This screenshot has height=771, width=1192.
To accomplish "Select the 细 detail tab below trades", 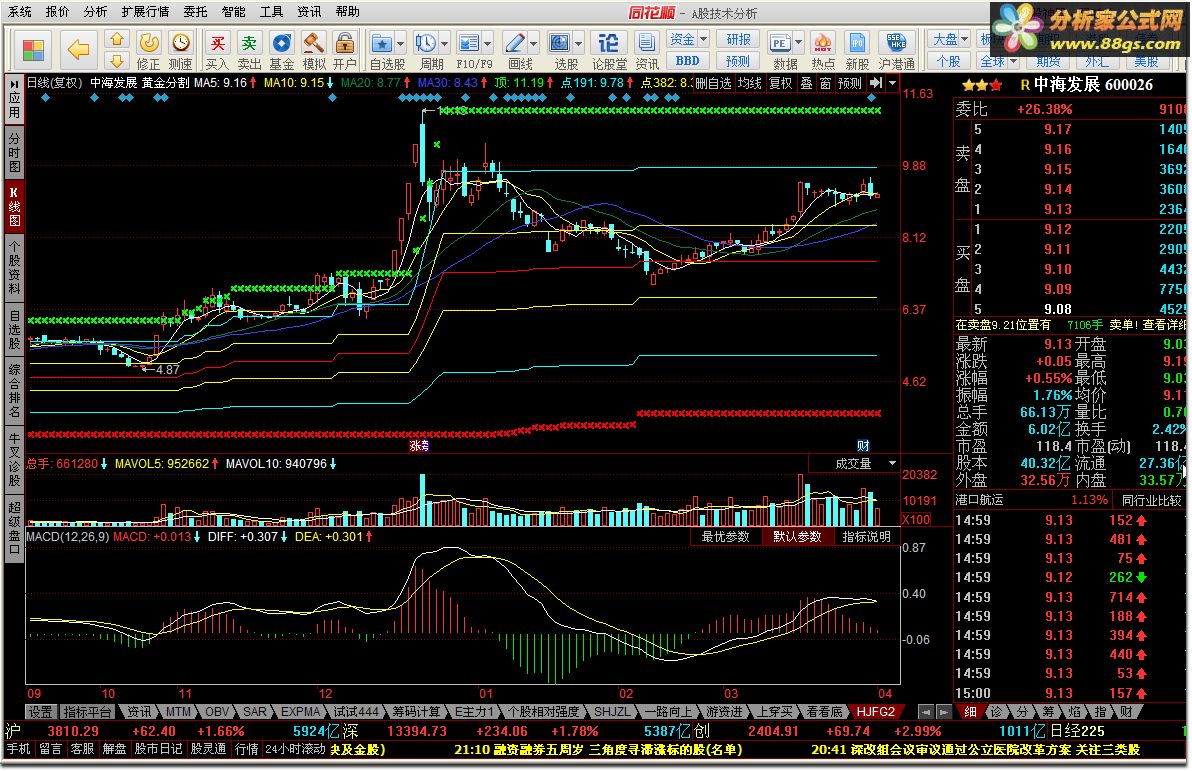I will 970,712.
